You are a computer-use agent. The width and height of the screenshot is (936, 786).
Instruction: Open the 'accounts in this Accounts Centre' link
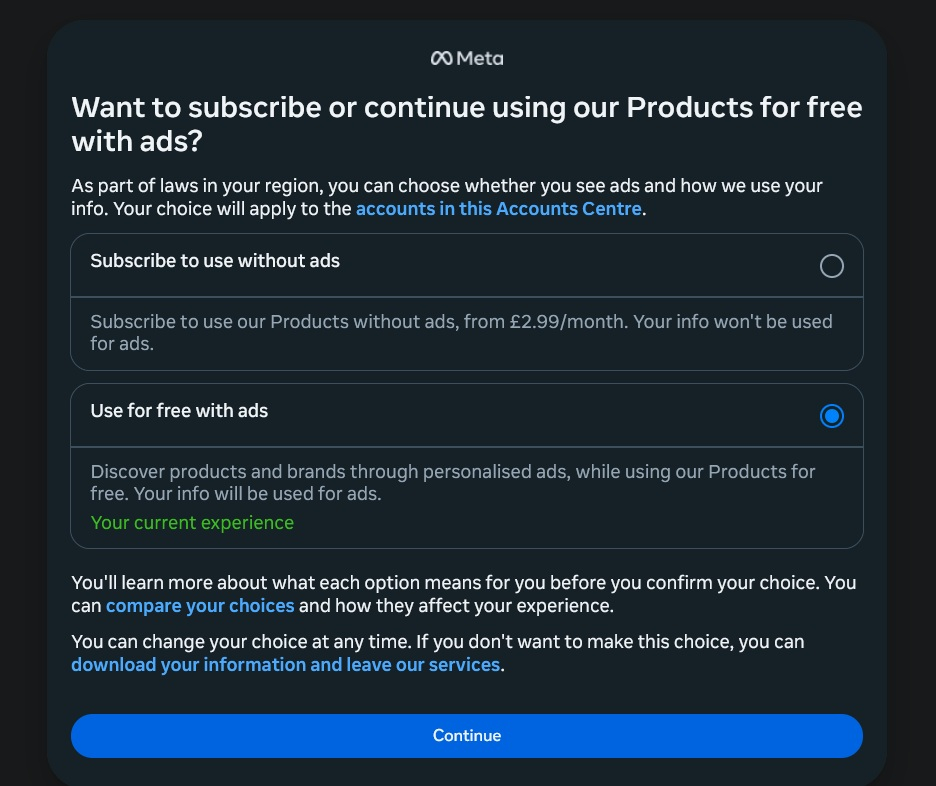click(498, 209)
